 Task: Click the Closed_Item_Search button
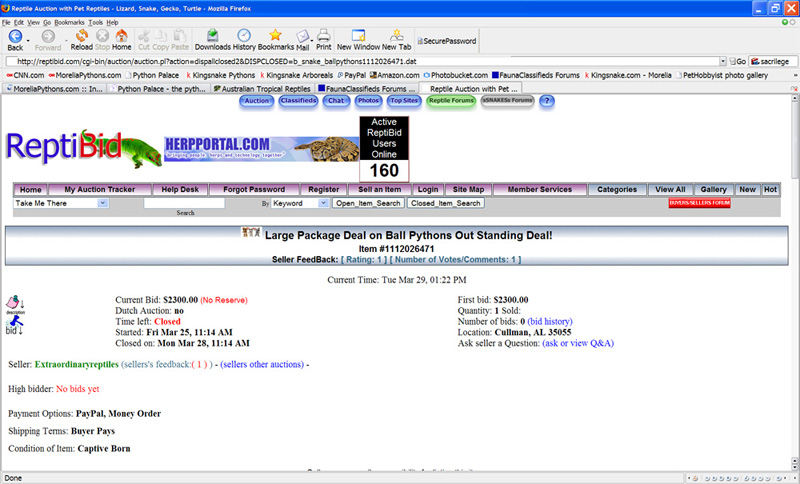click(445, 203)
